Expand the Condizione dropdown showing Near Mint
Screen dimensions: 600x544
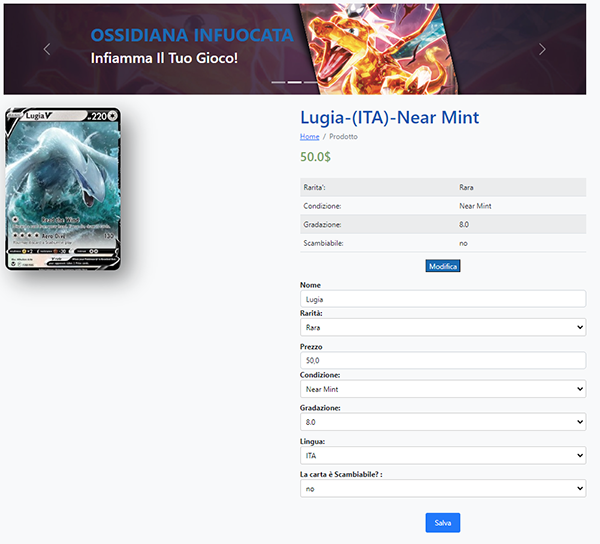click(443, 389)
